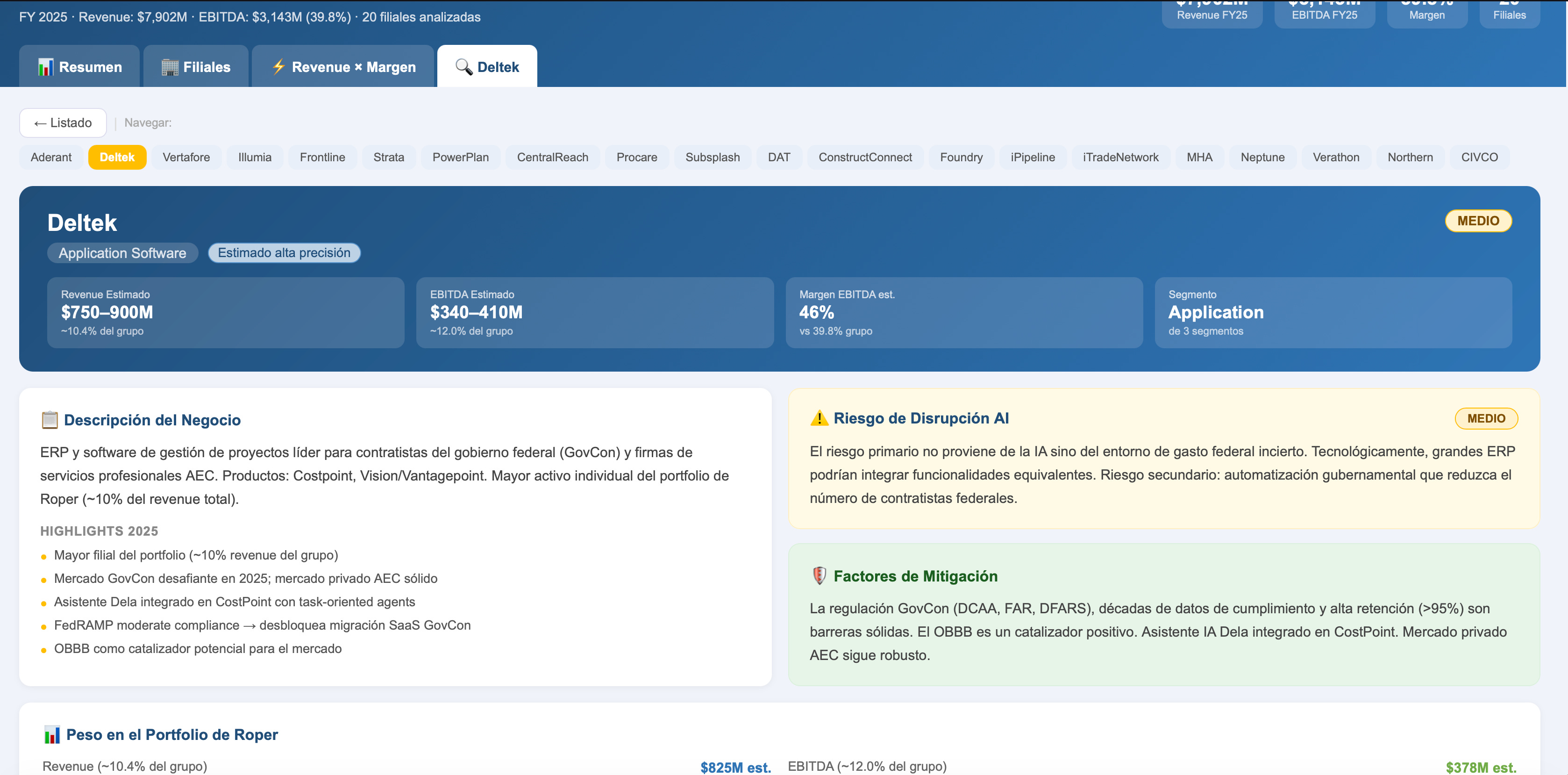Go back with the Listado button

tap(63, 123)
